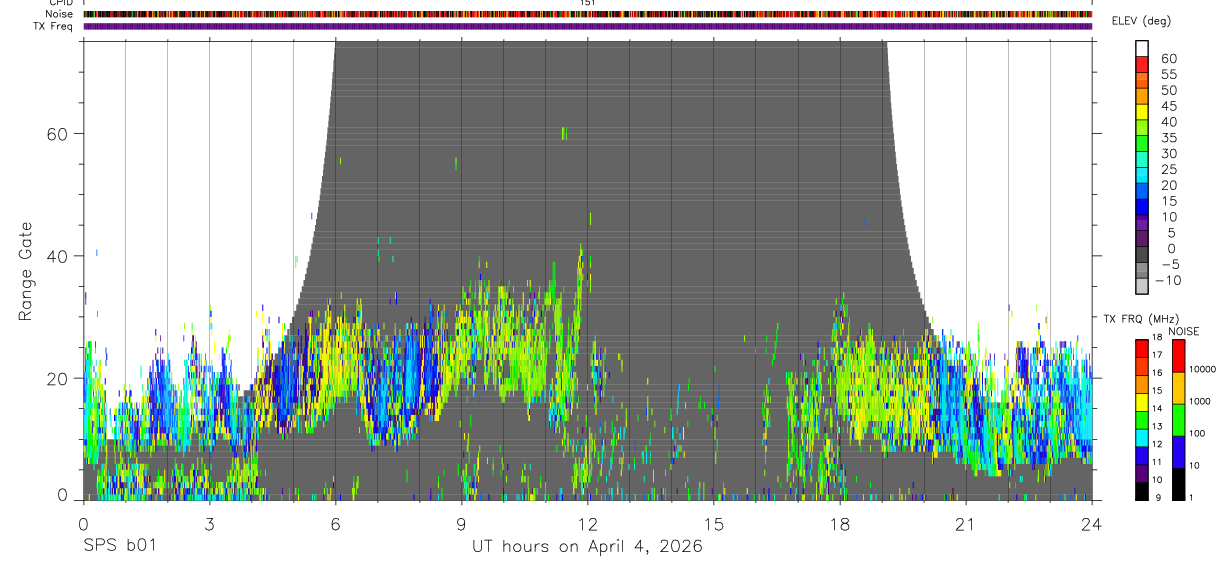Select the 60 range gate tick label

[x=58, y=133]
